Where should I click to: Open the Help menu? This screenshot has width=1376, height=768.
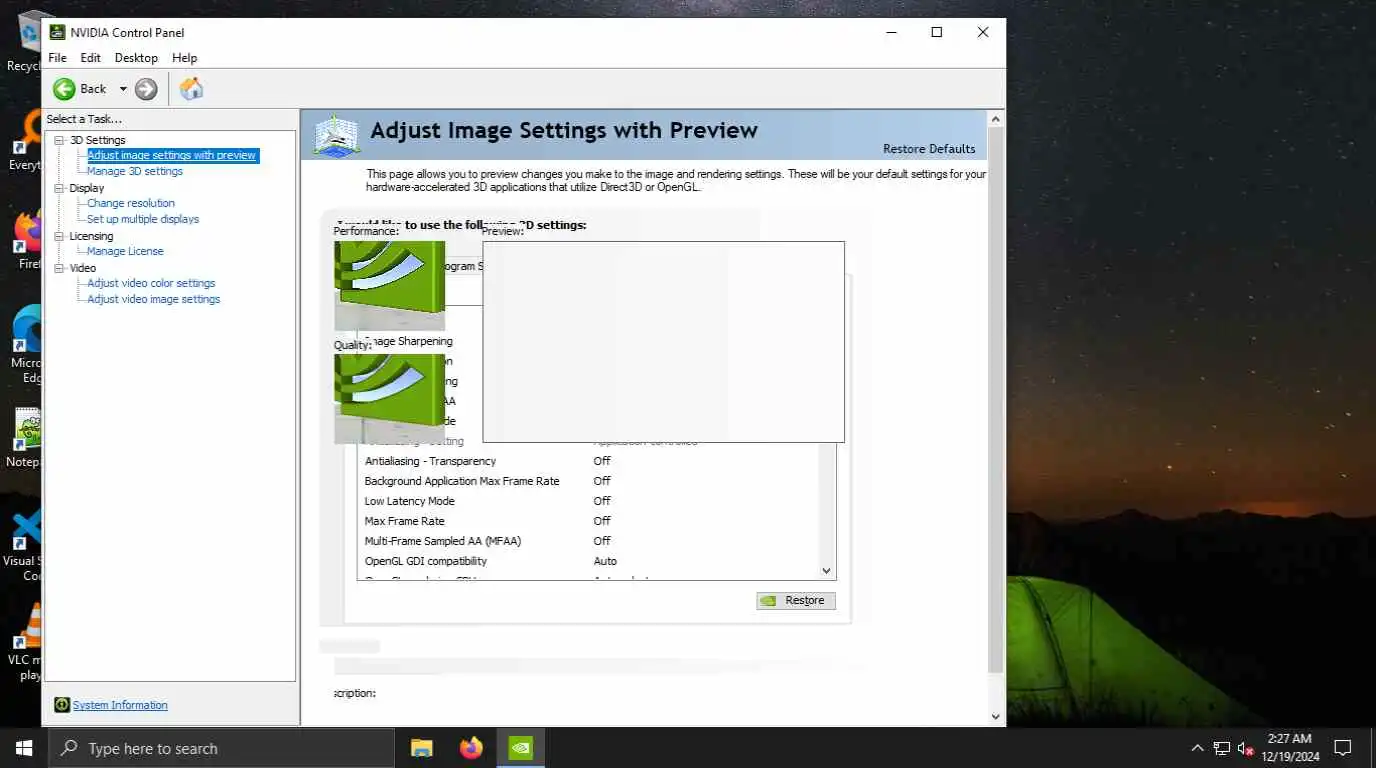184,58
